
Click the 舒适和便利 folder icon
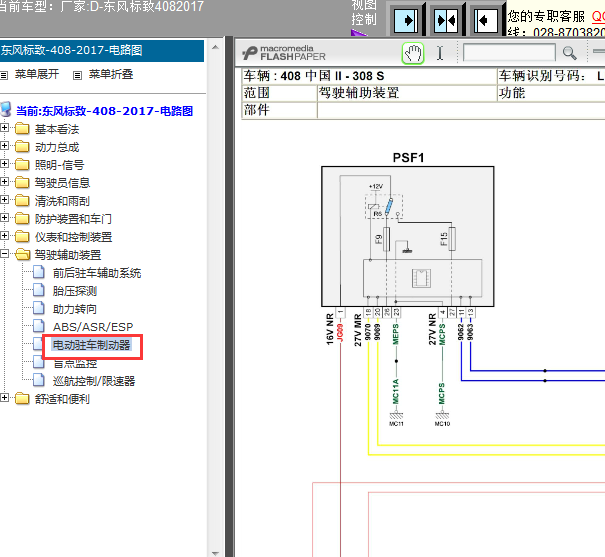(x=22, y=398)
